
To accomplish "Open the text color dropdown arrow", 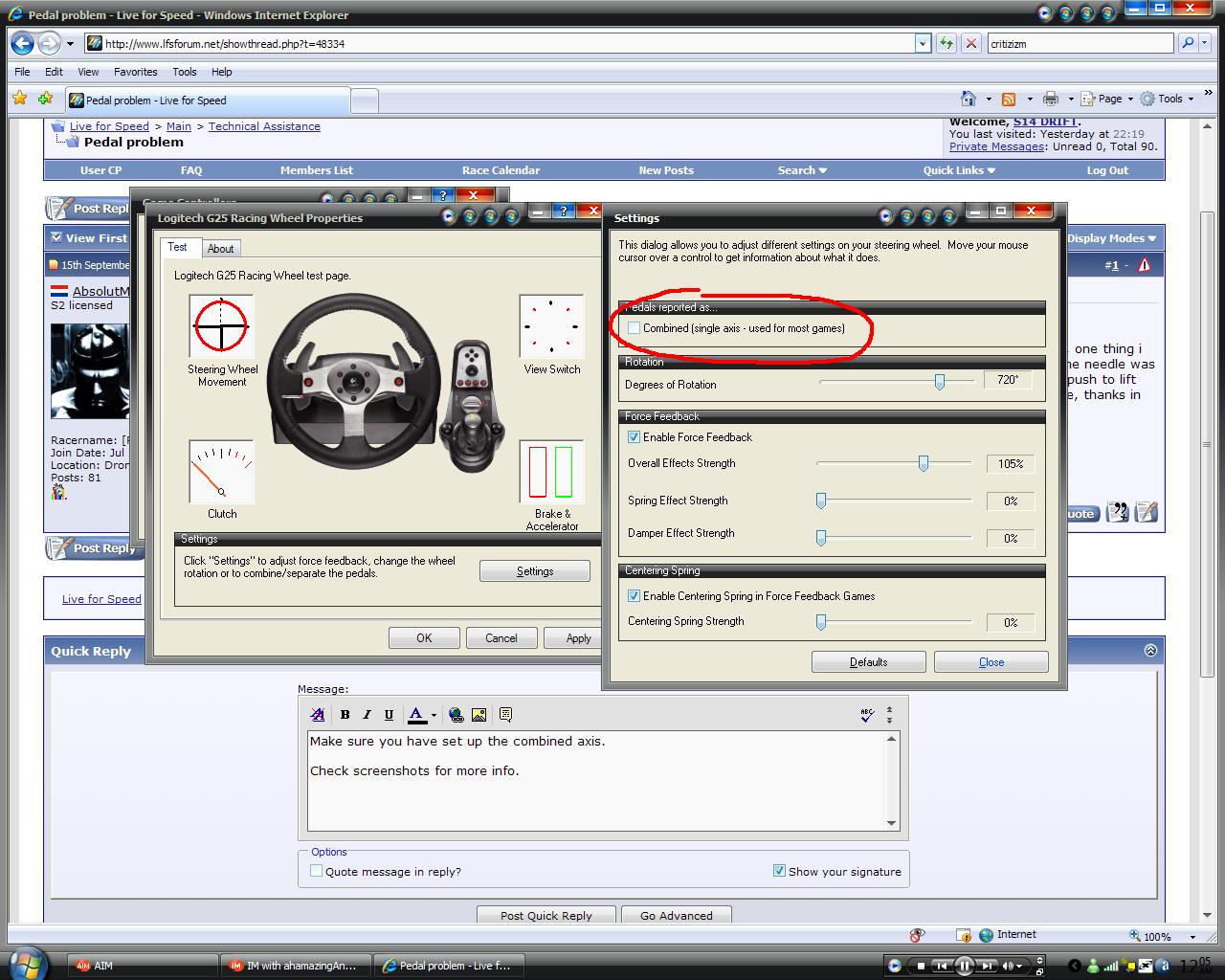I will coord(434,715).
